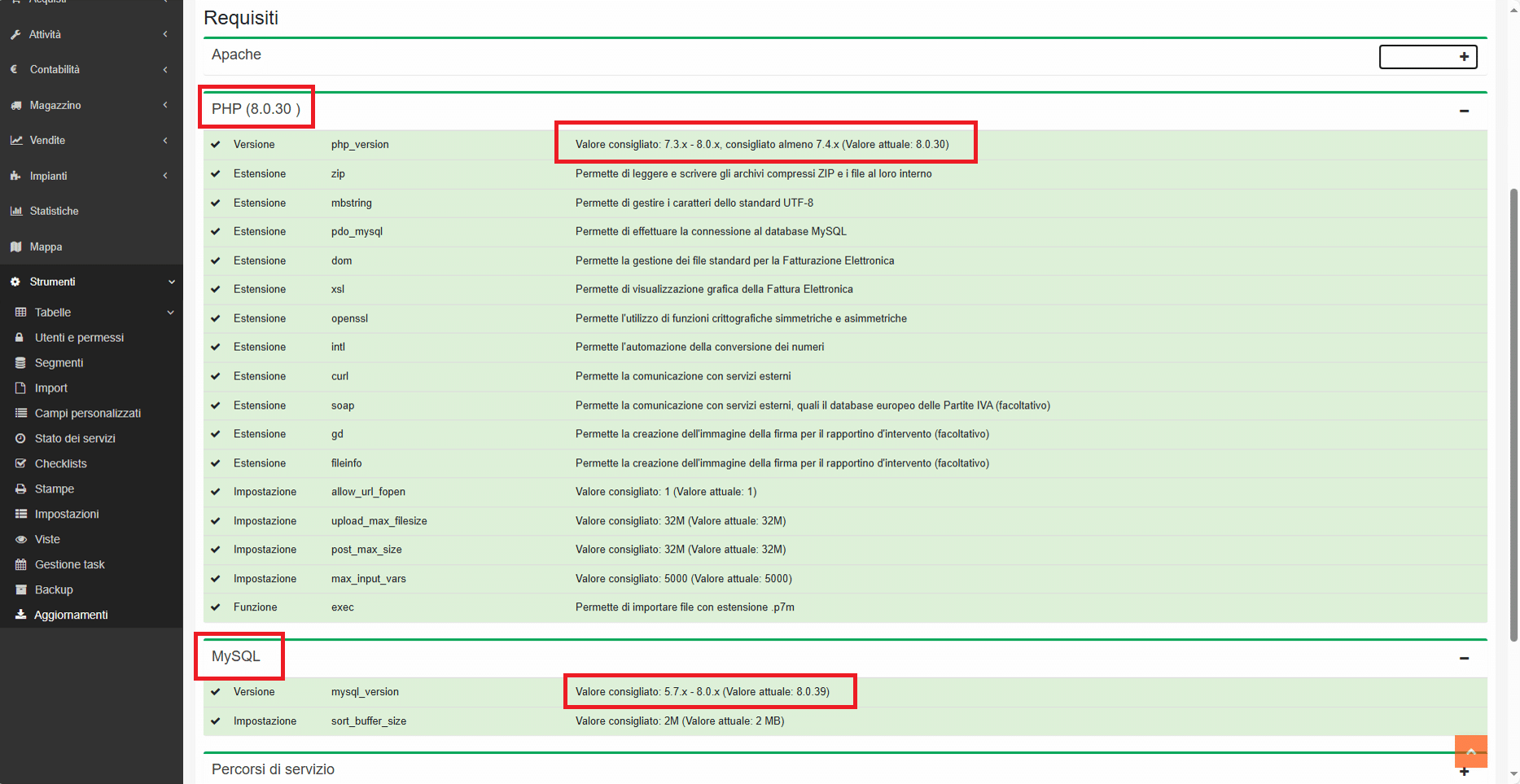Click the sort_buffer_size setting name
Viewport: 1520px width, 784px height.
click(369, 721)
